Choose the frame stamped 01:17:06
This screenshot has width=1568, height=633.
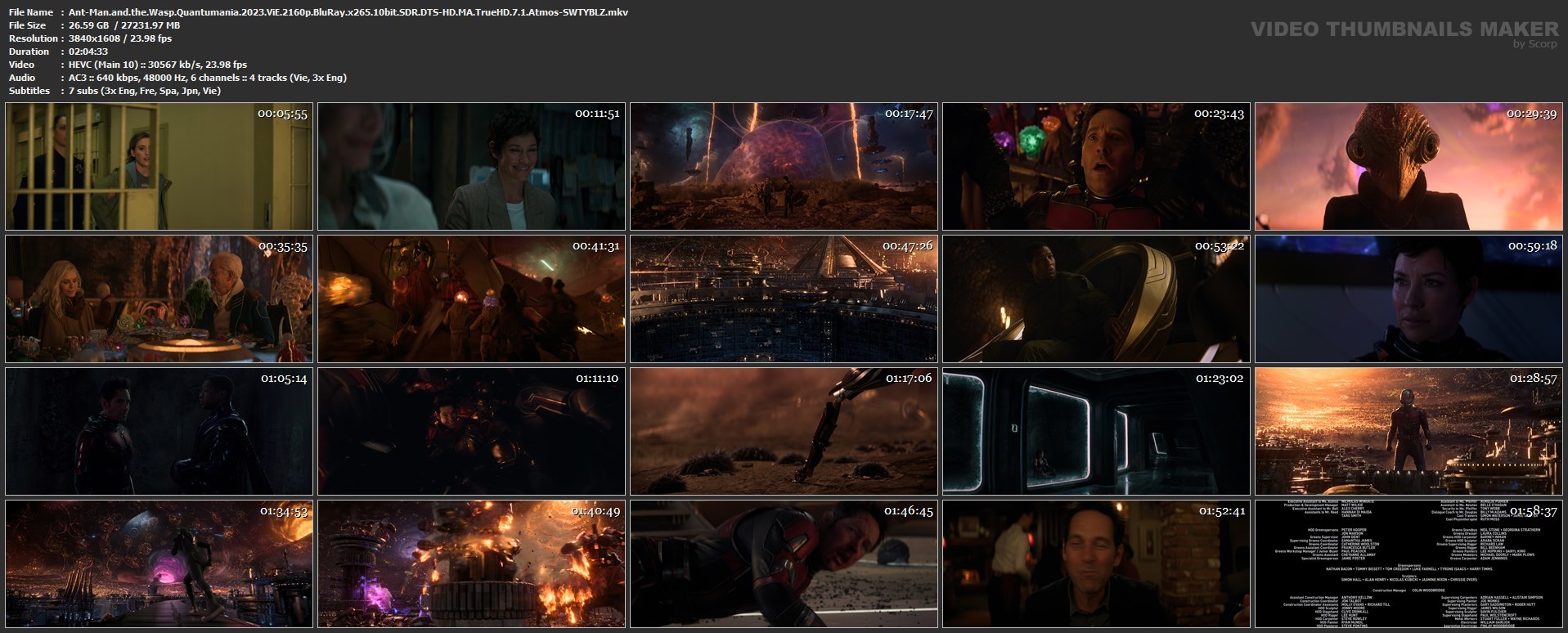point(784,432)
